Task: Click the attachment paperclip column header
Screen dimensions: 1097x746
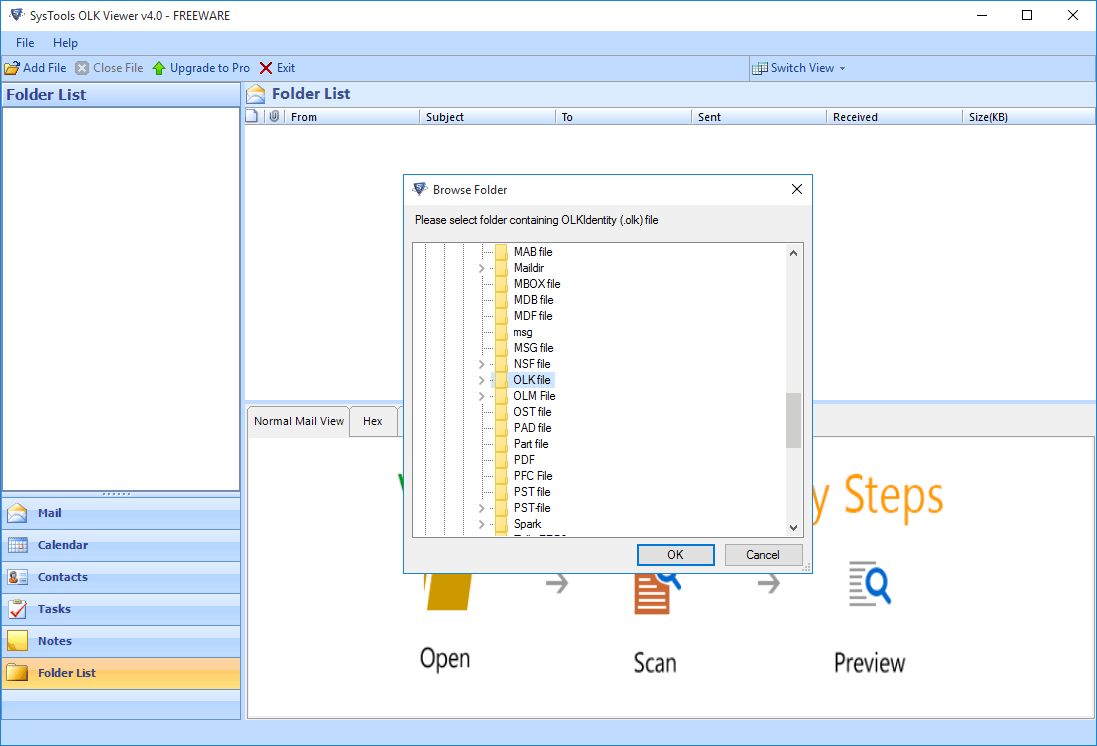Action: point(274,116)
